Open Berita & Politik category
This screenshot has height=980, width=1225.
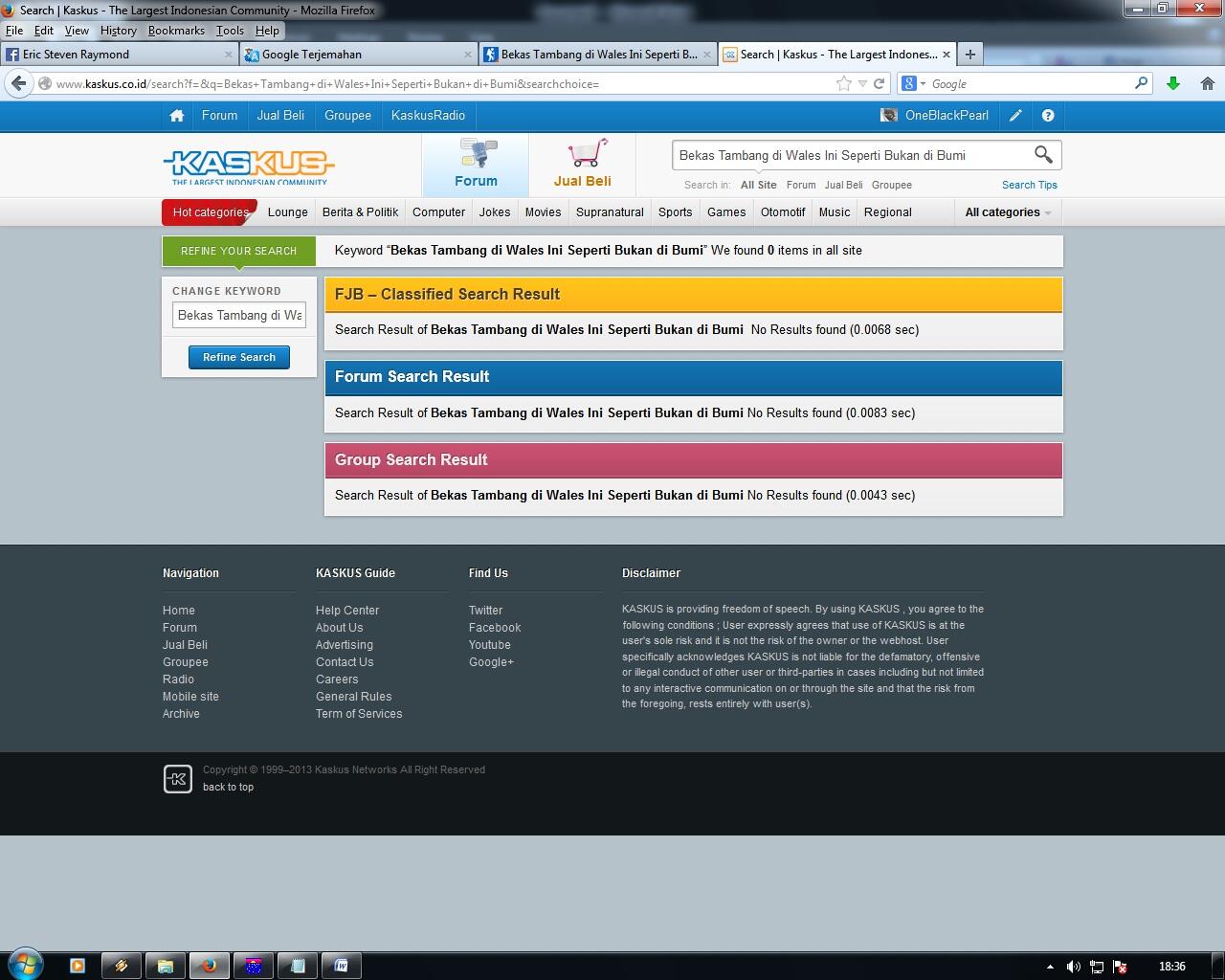[x=360, y=212]
